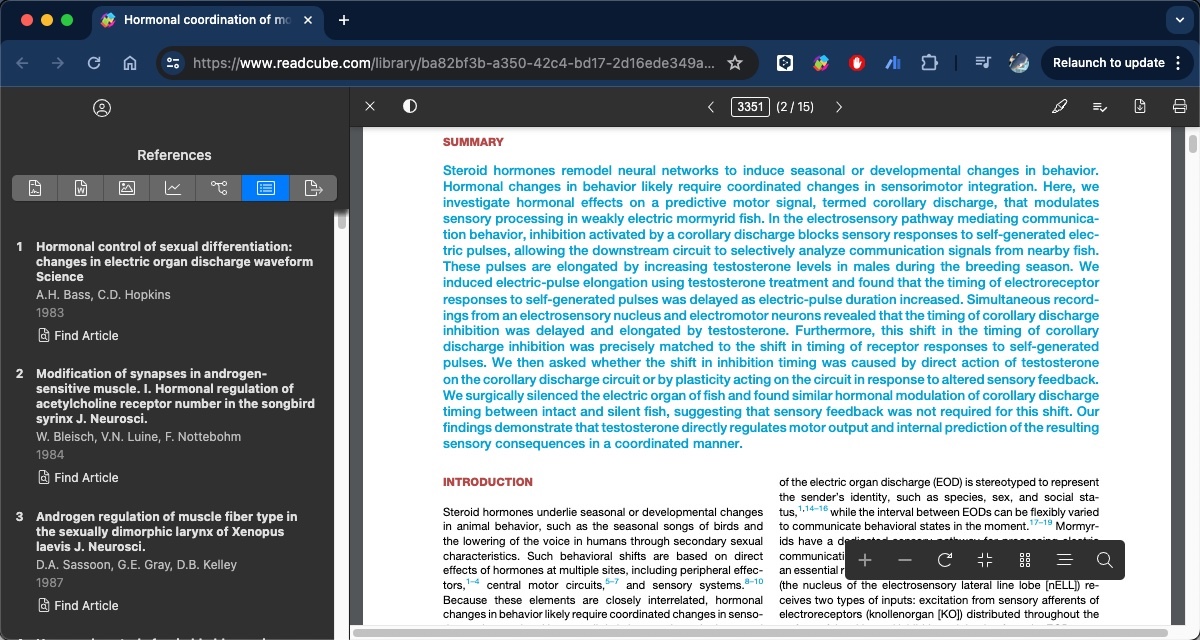
Task: Click inside the page number field
Action: pos(750,106)
